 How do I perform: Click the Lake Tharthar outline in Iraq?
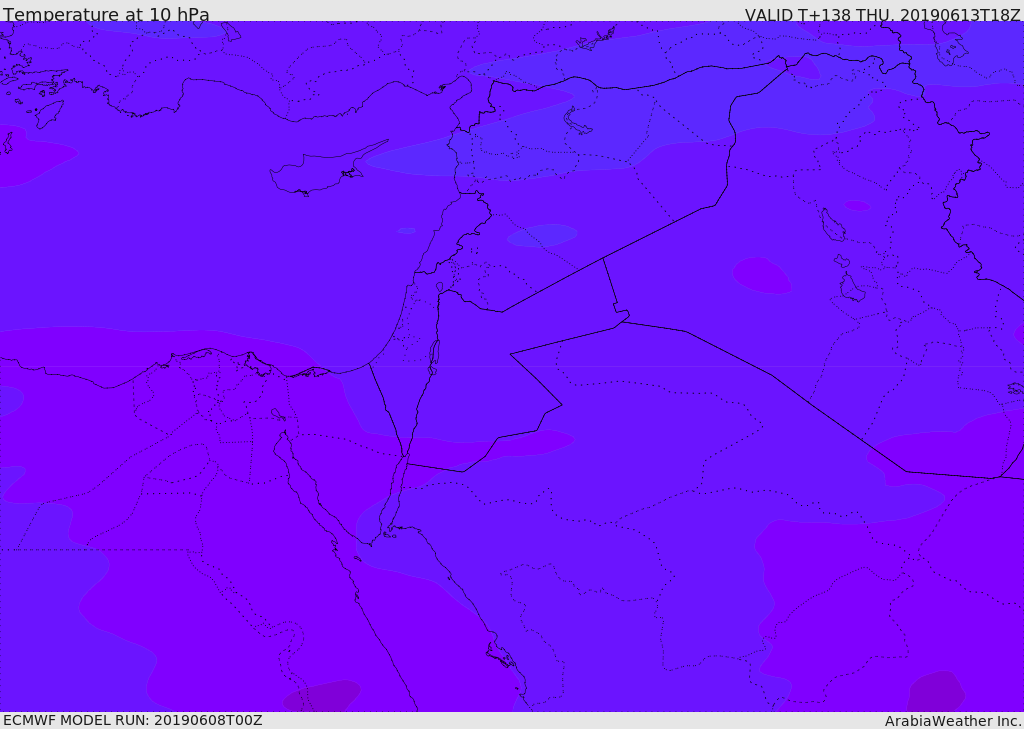coord(832,225)
